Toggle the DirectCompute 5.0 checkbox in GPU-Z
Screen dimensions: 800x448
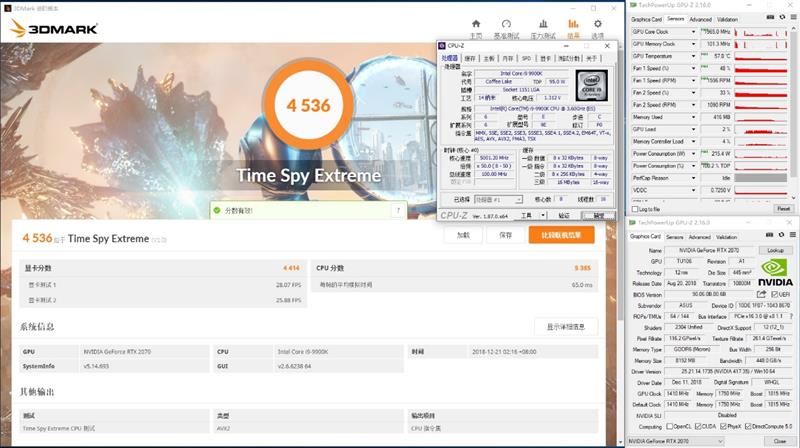pyautogui.click(x=748, y=427)
